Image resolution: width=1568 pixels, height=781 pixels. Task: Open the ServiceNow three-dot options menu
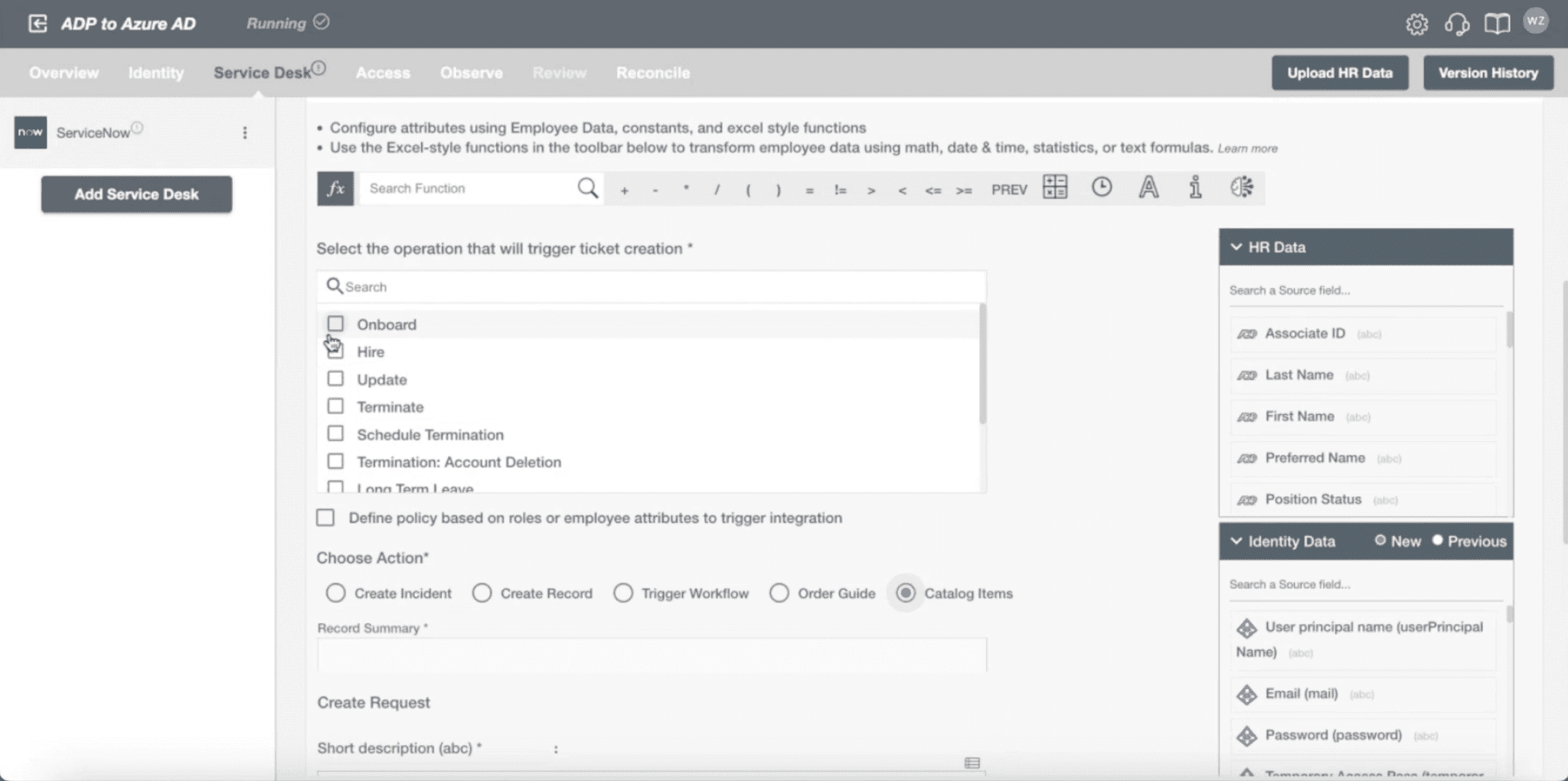(245, 132)
